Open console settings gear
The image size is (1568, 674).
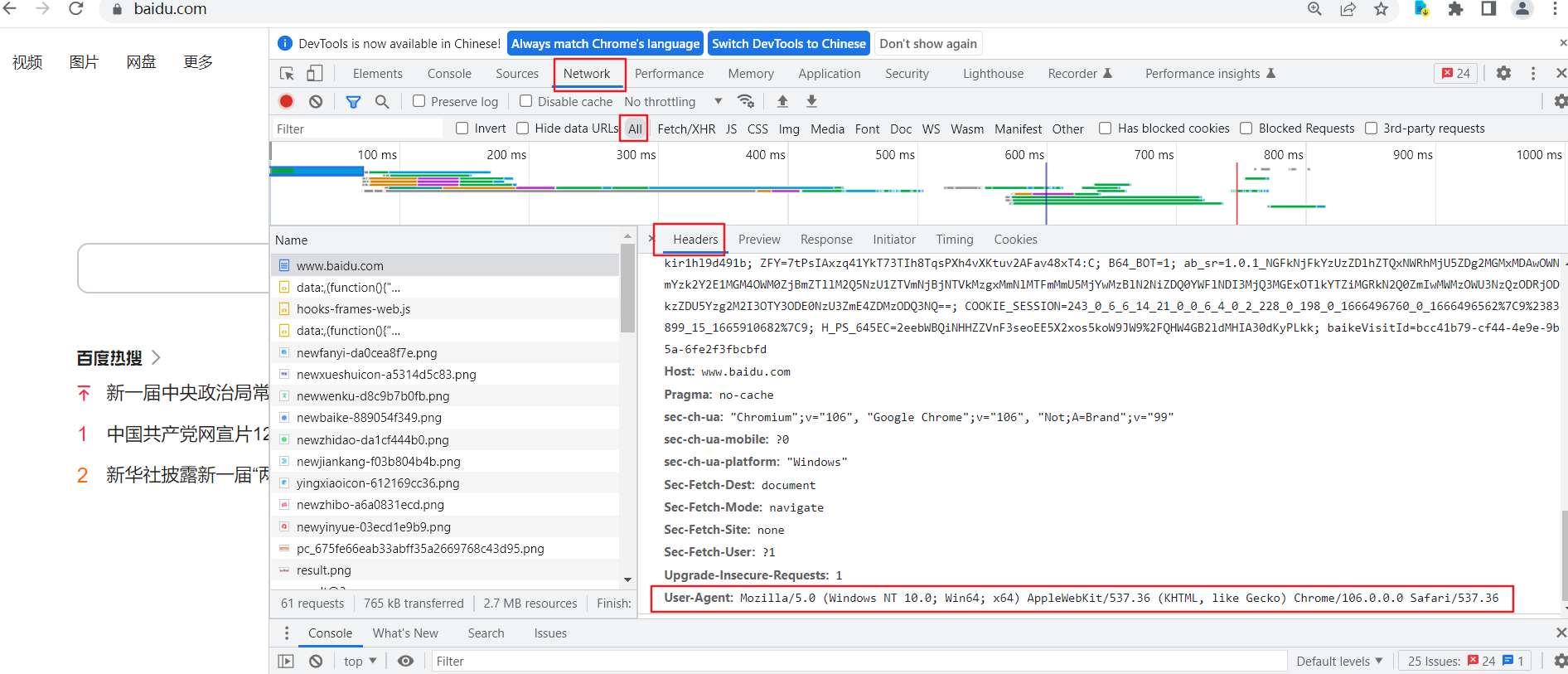(x=1561, y=661)
